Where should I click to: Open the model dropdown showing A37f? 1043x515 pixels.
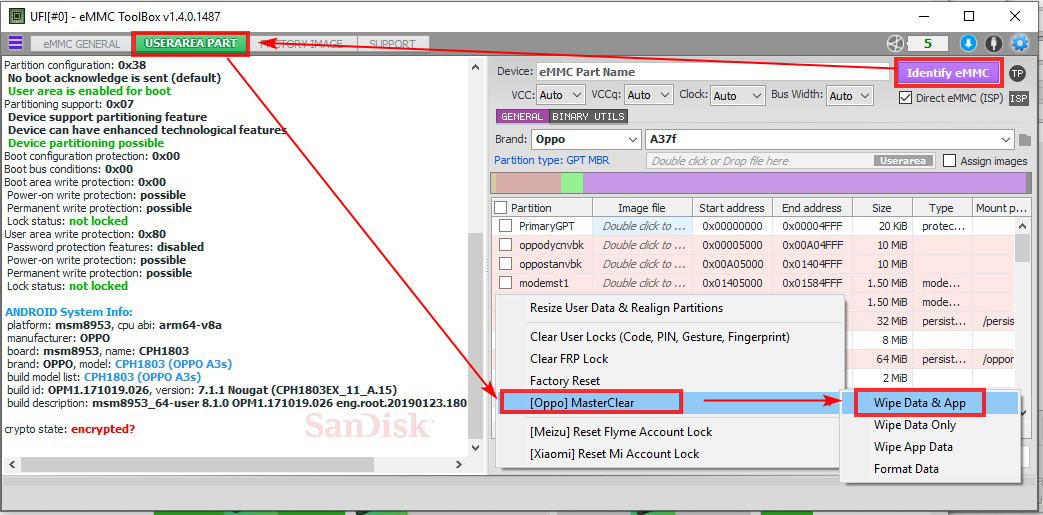(829, 140)
